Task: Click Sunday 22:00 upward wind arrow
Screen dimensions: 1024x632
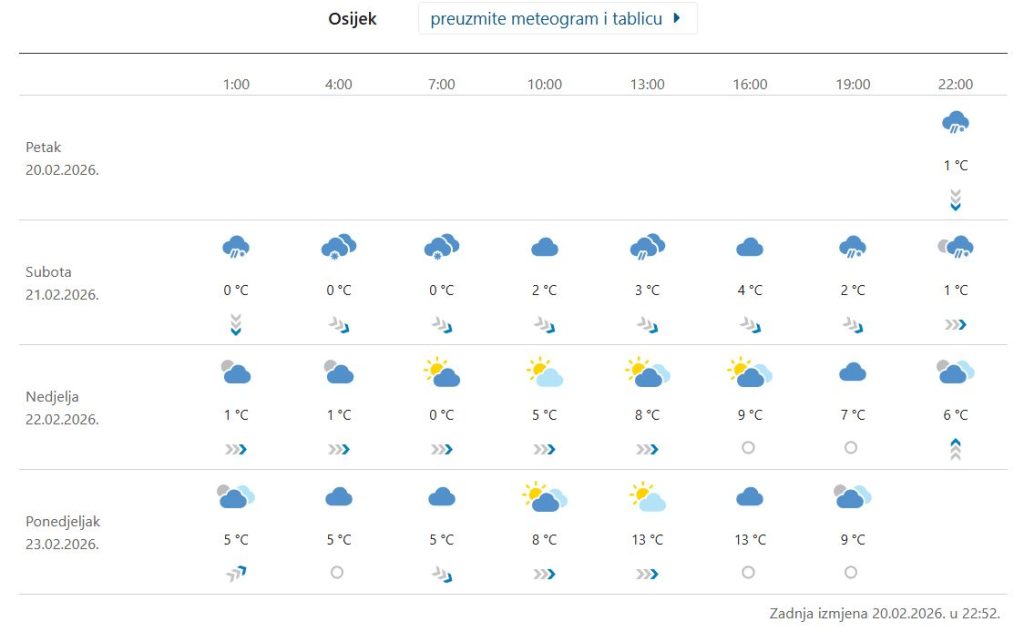Action: click(955, 449)
